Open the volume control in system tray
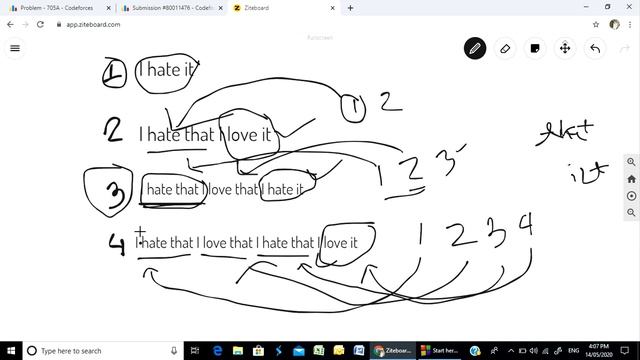 click(533, 351)
